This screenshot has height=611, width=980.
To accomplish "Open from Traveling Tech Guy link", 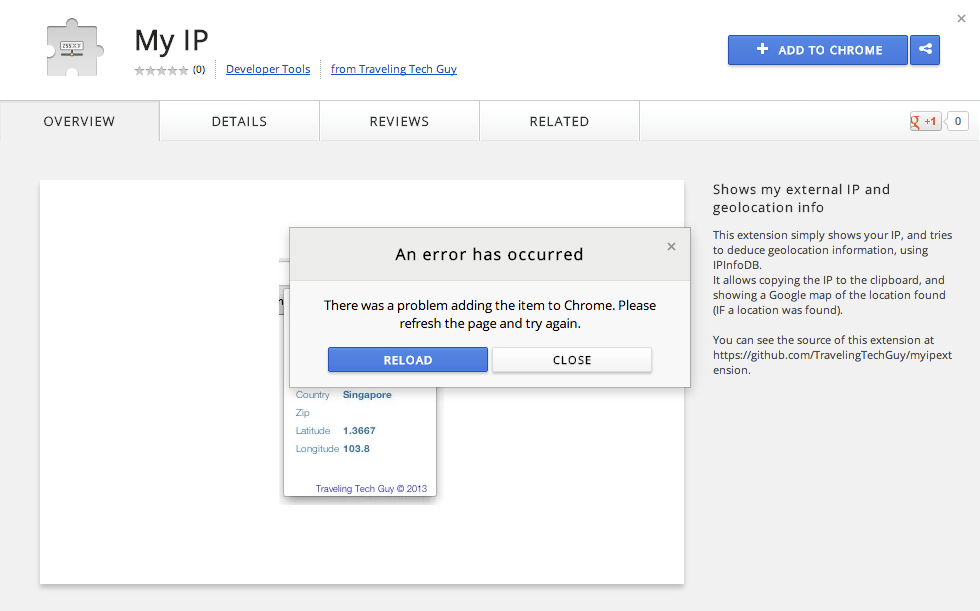I will 394,69.
